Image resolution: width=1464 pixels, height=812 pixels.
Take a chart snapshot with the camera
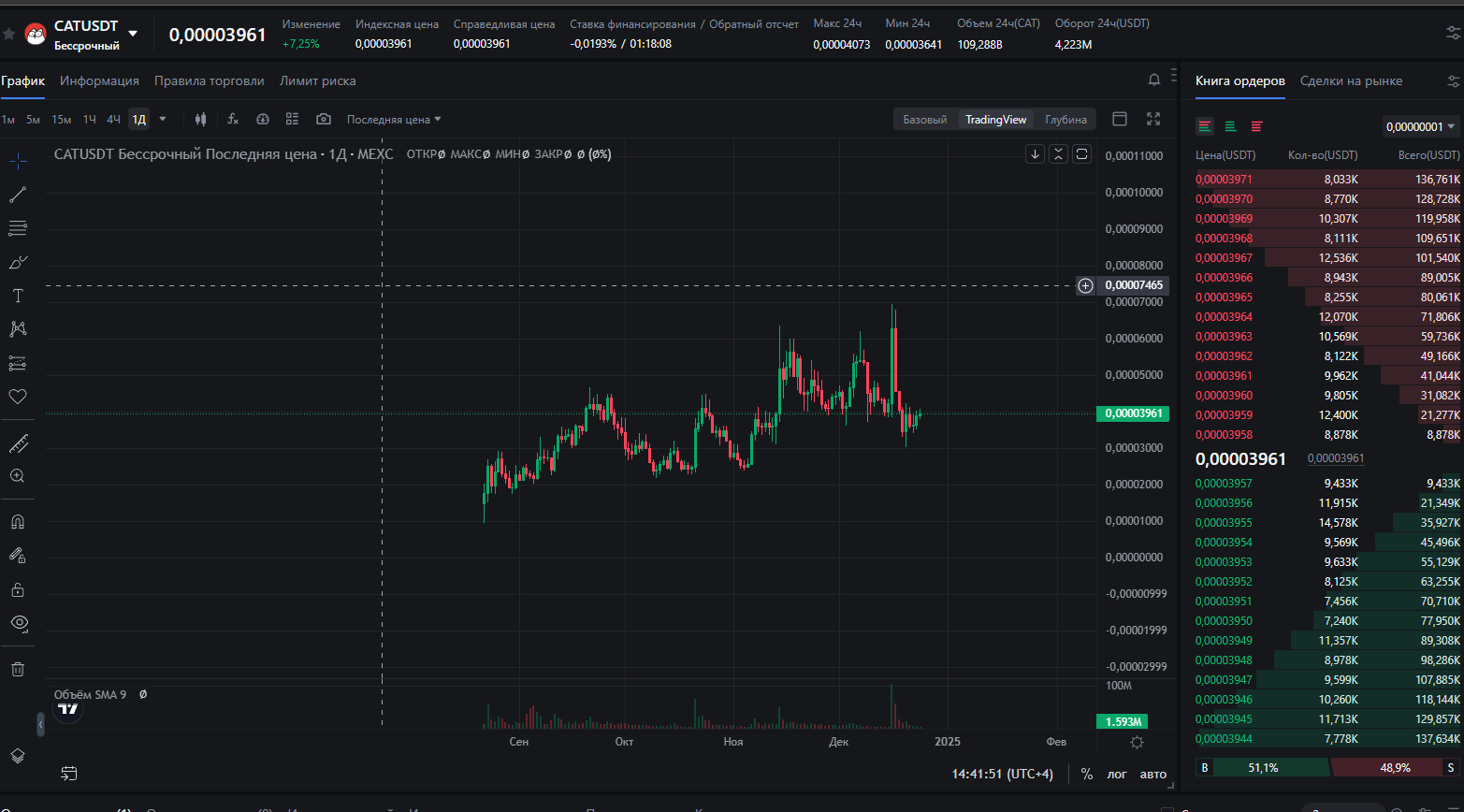click(x=324, y=119)
